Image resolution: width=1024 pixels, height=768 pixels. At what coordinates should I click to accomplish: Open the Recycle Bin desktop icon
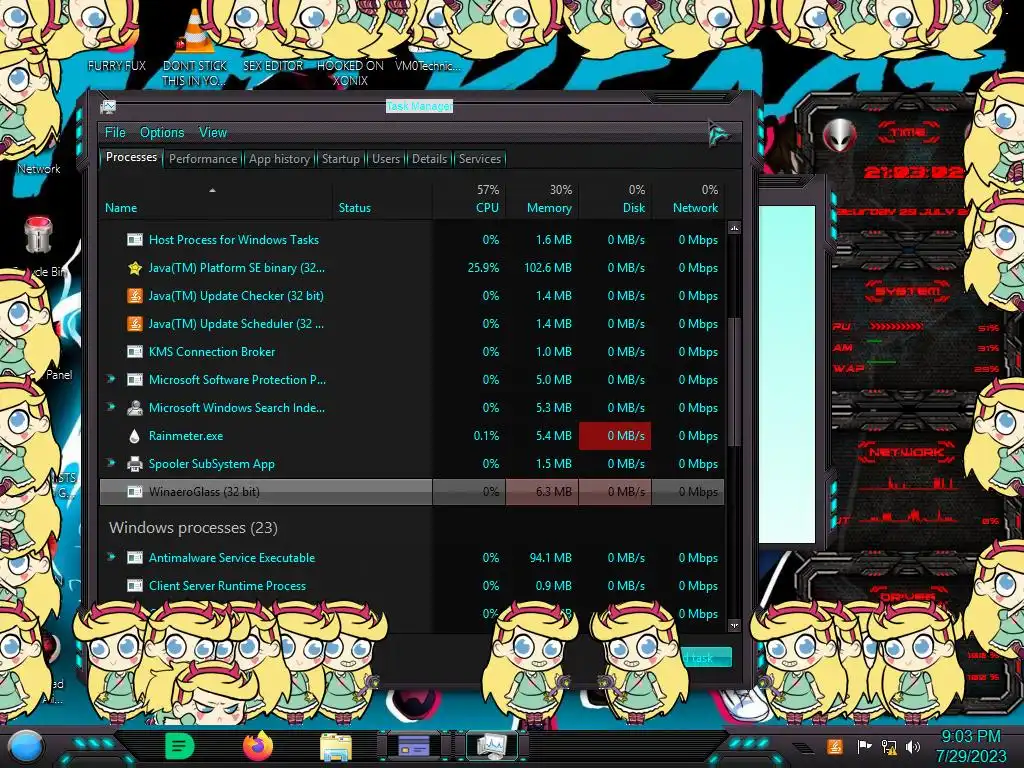pos(38,234)
